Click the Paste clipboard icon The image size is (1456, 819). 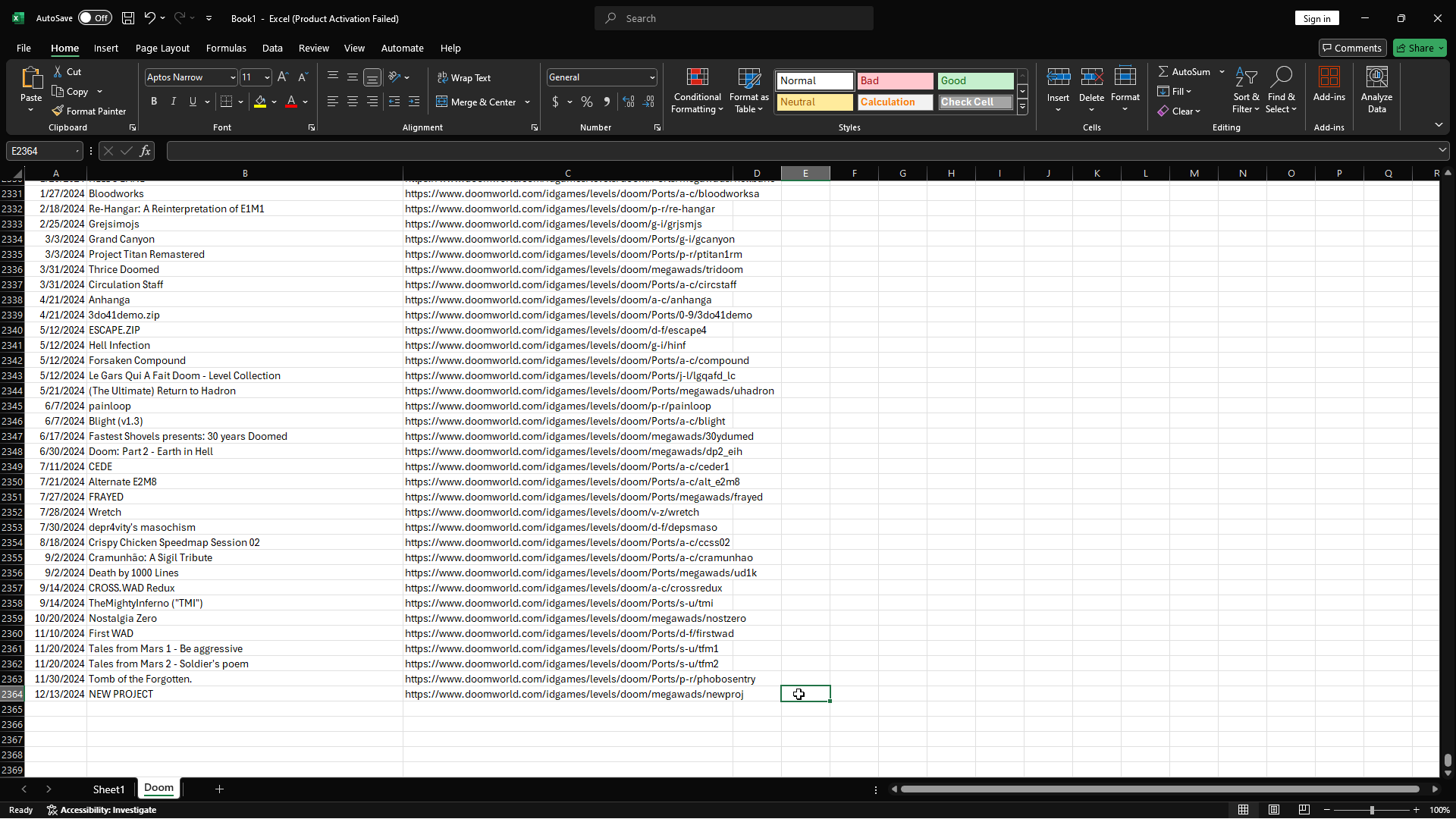click(31, 78)
